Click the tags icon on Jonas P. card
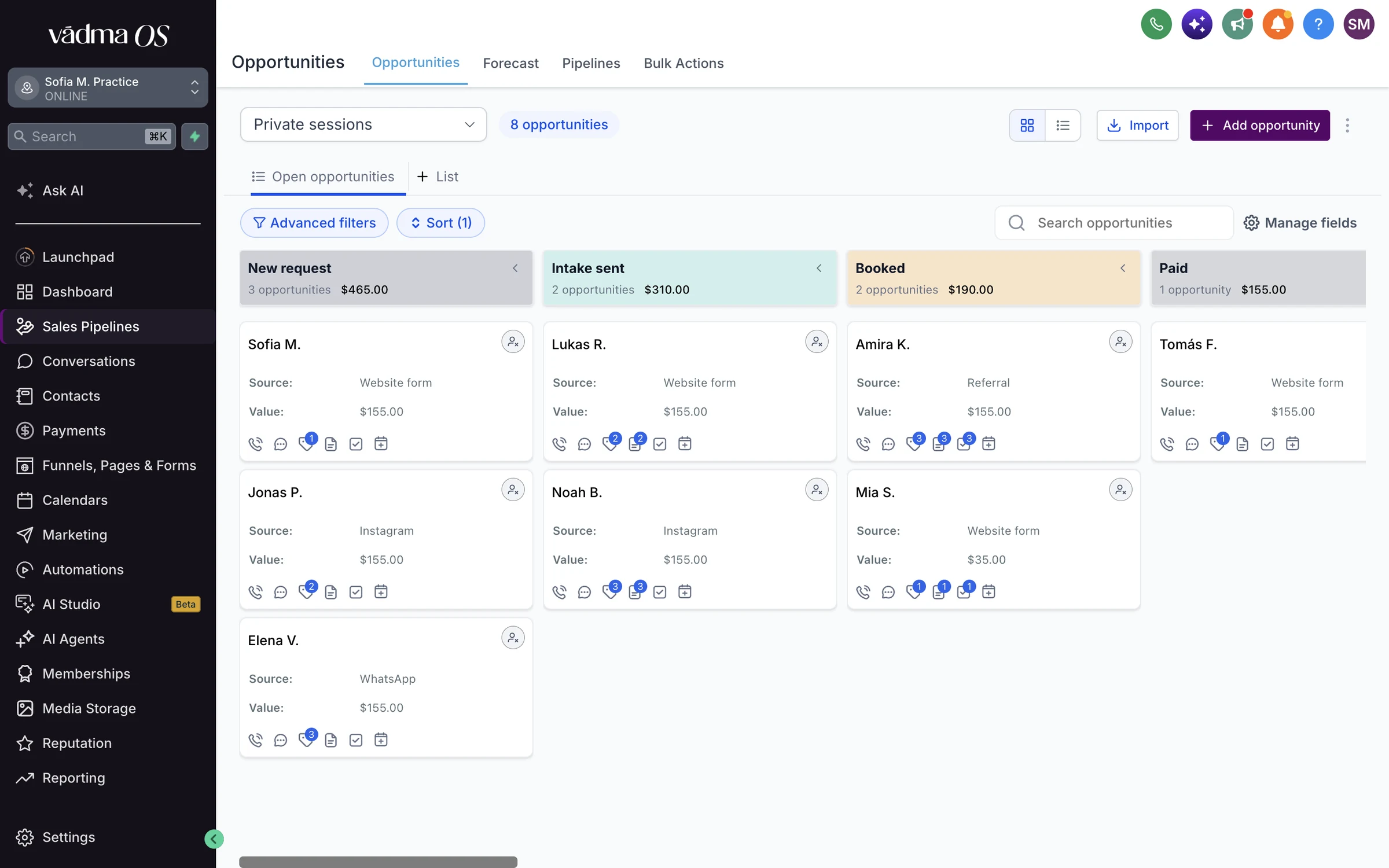The height and width of the screenshot is (868, 1389). [306, 591]
